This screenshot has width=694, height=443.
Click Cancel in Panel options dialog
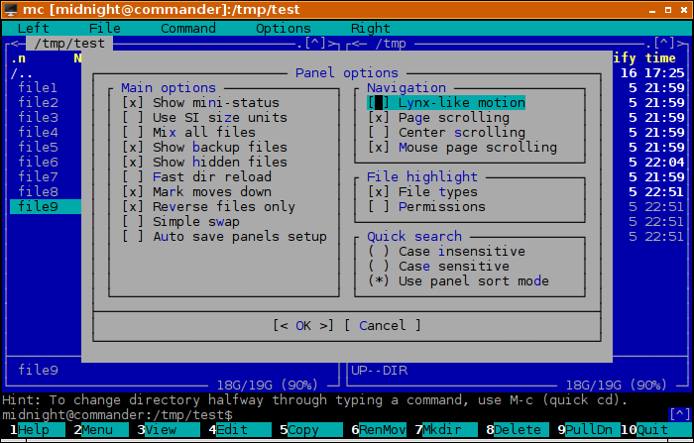click(382, 325)
